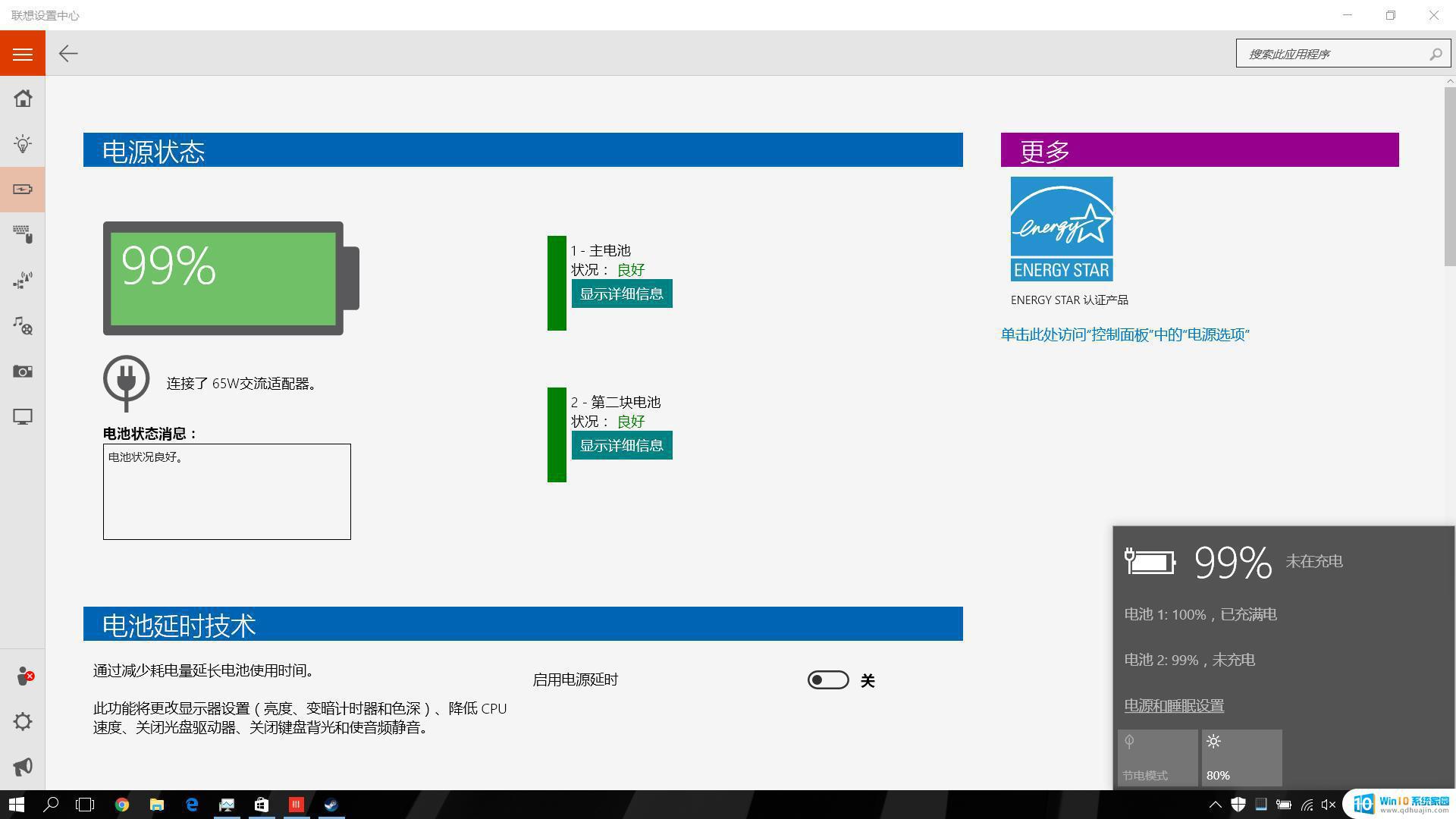Viewport: 1456px width, 819px height.
Task: Open the orange hamburger menu
Action: 23,53
